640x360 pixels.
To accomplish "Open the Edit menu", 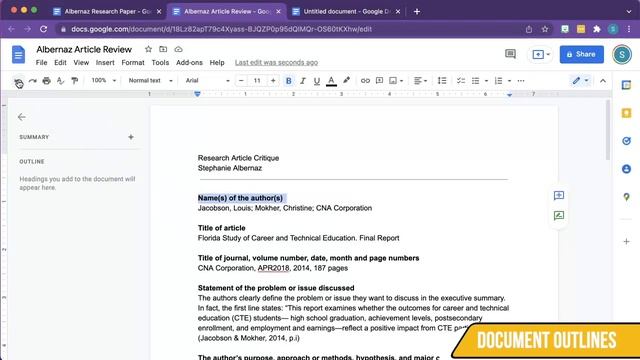I will coord(60,62).
